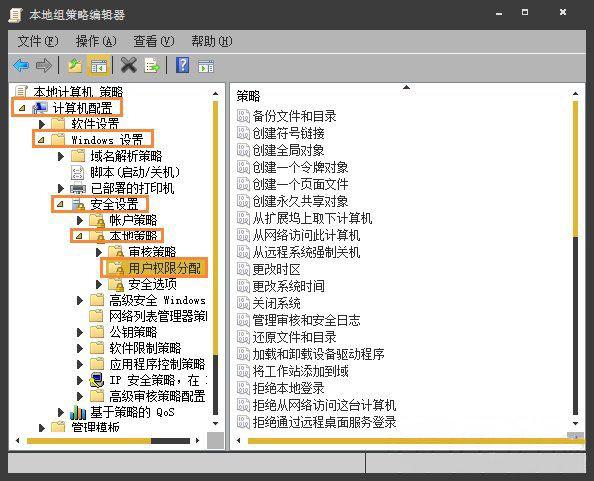
Task: Select the 加载和卸载设备驱动程序 policy
Action: coord(318,354)
